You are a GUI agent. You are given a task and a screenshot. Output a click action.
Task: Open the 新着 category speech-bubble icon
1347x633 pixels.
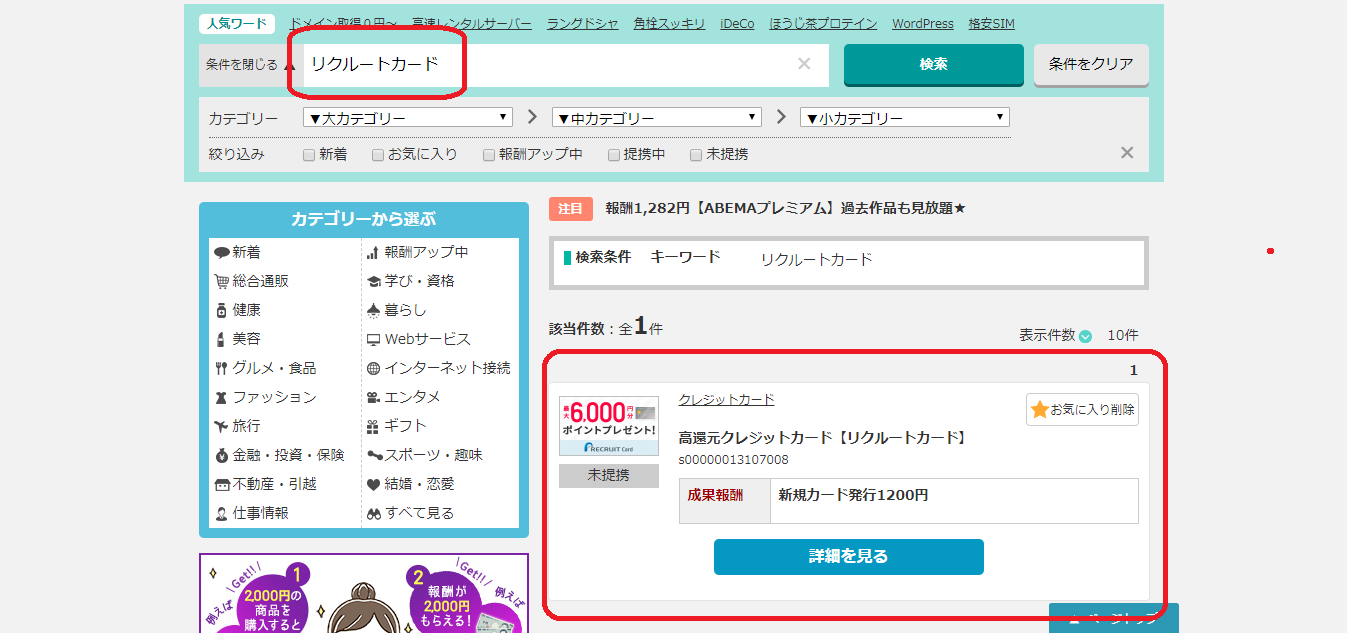tap(222, 253)
